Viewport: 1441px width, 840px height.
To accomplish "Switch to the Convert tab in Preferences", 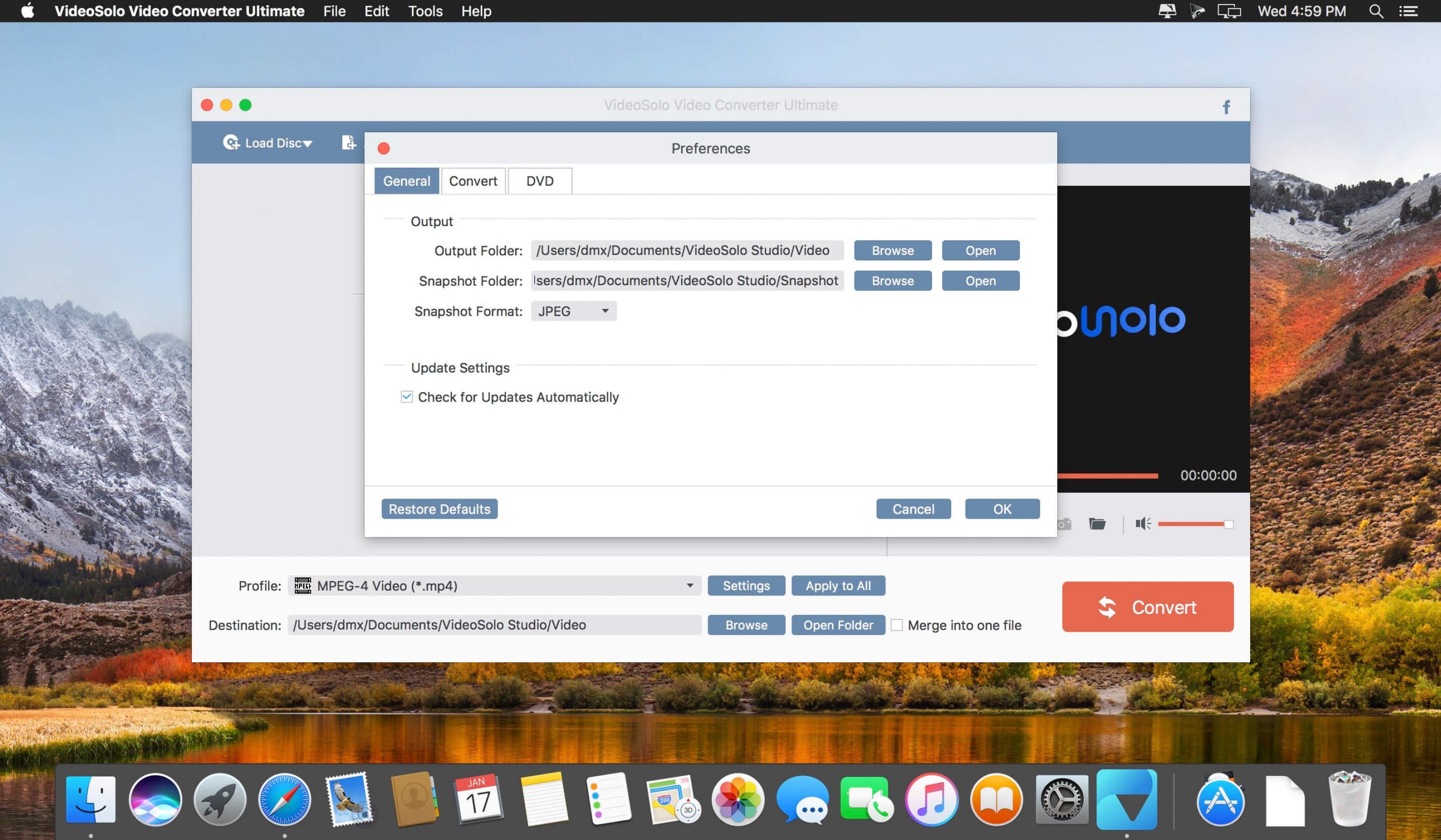I will pyautogui.click(x=473, y=181).
